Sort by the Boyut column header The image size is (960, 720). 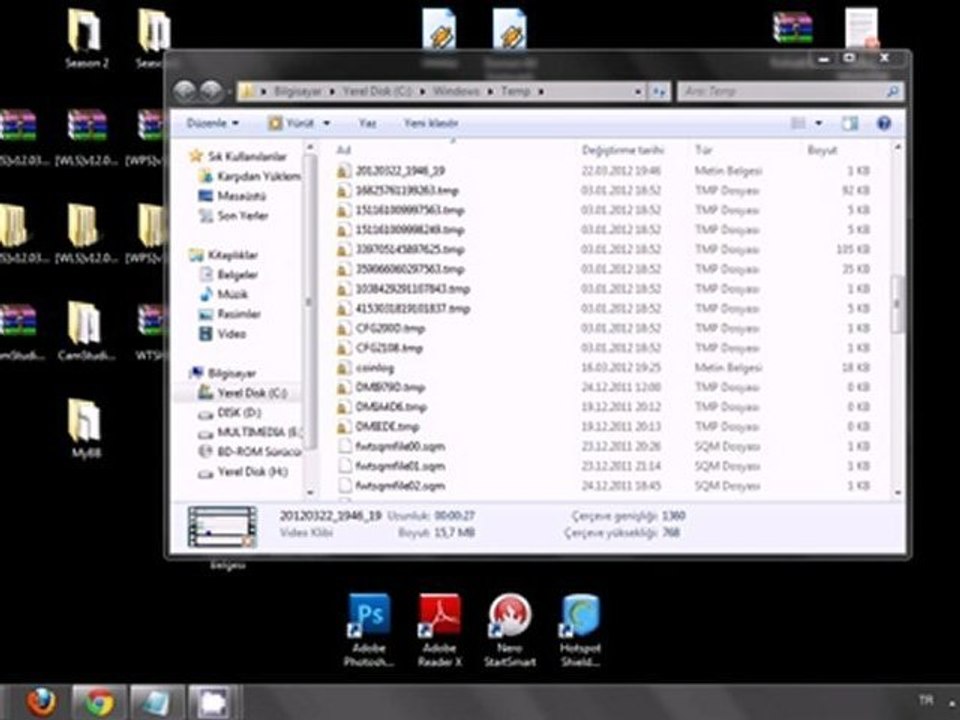(822, 150)
